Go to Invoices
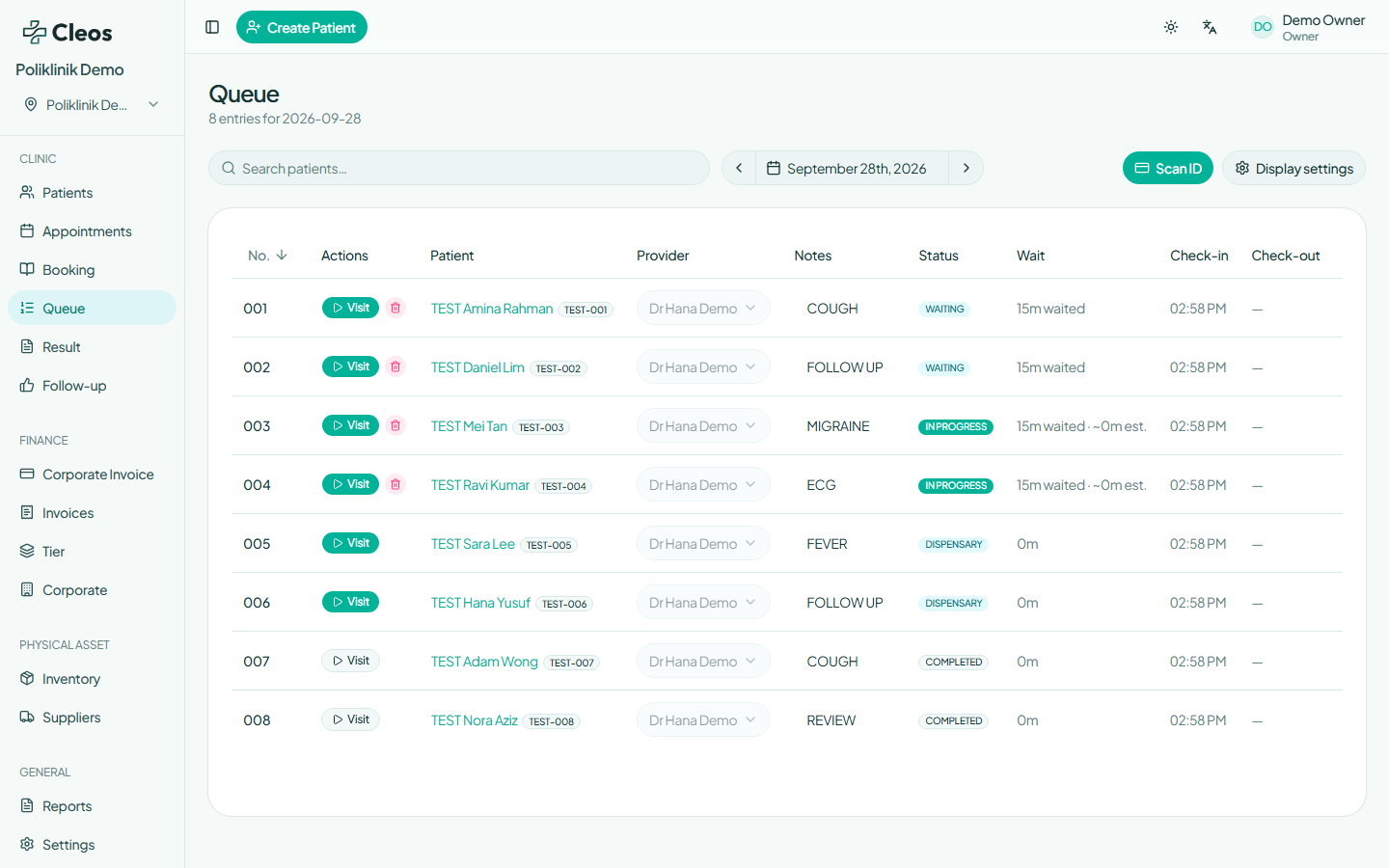Viewport: 1389px width, 868px height. tap(92, 513)
